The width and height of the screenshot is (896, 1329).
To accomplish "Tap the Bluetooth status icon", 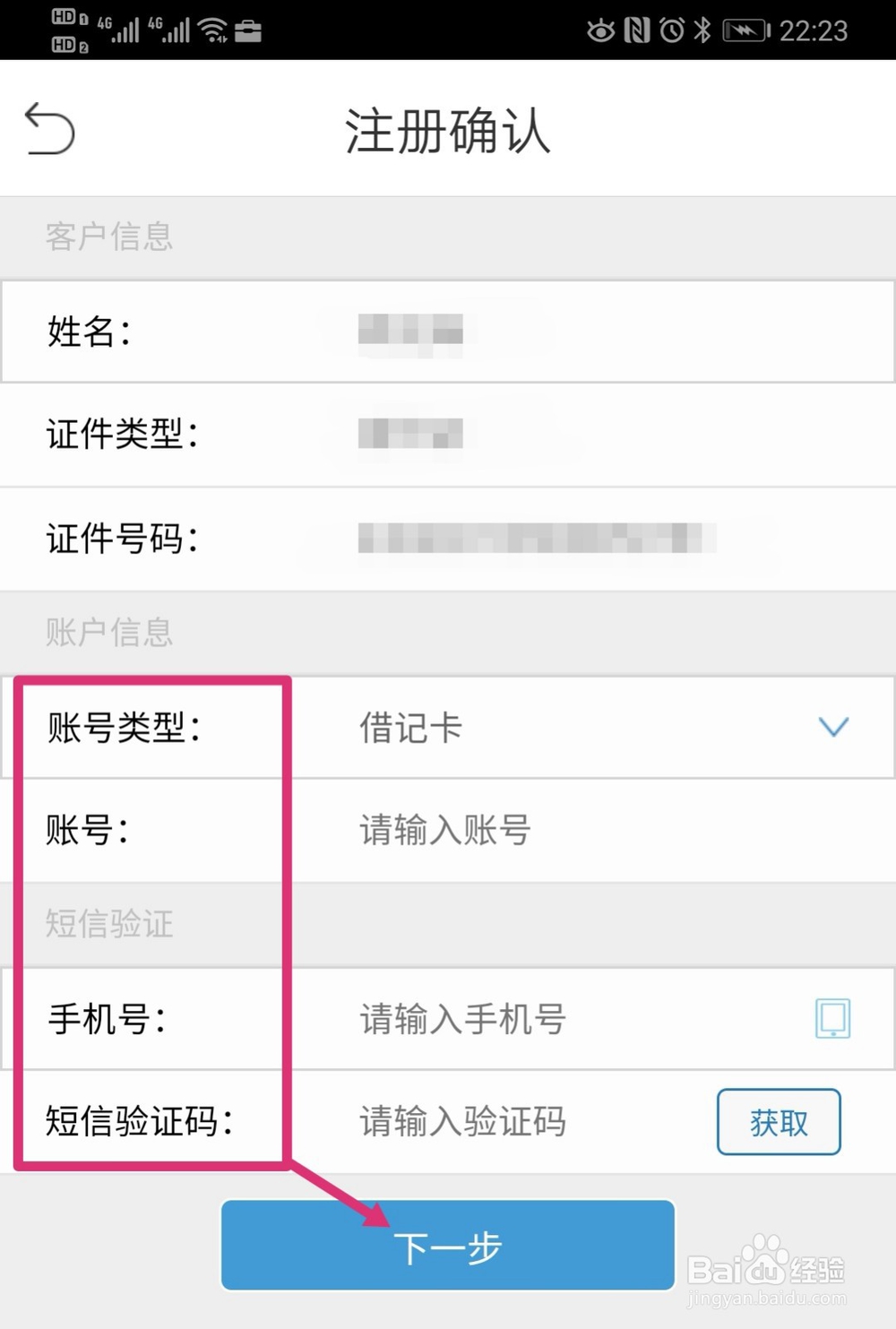I will [x=702, y=30].
